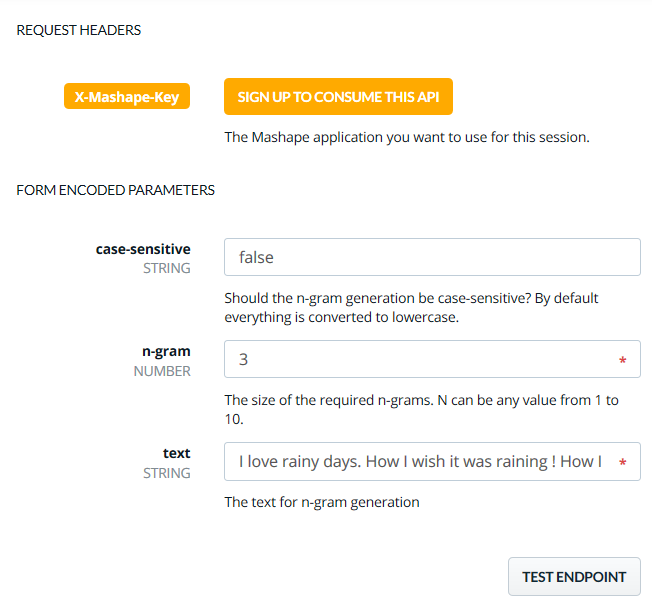The width and height of the screenshot is (652, 604).
Task: Select the Request Headers section heading
Action: coord(79,30)
